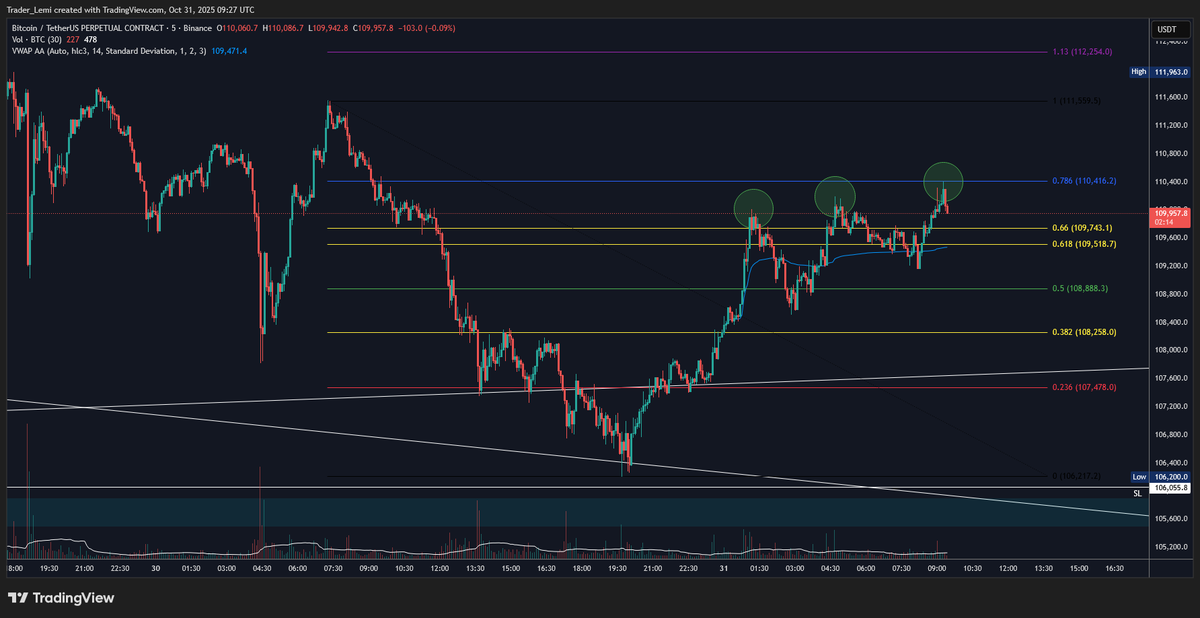Click the High label on the price axis

coord(1138,72)
